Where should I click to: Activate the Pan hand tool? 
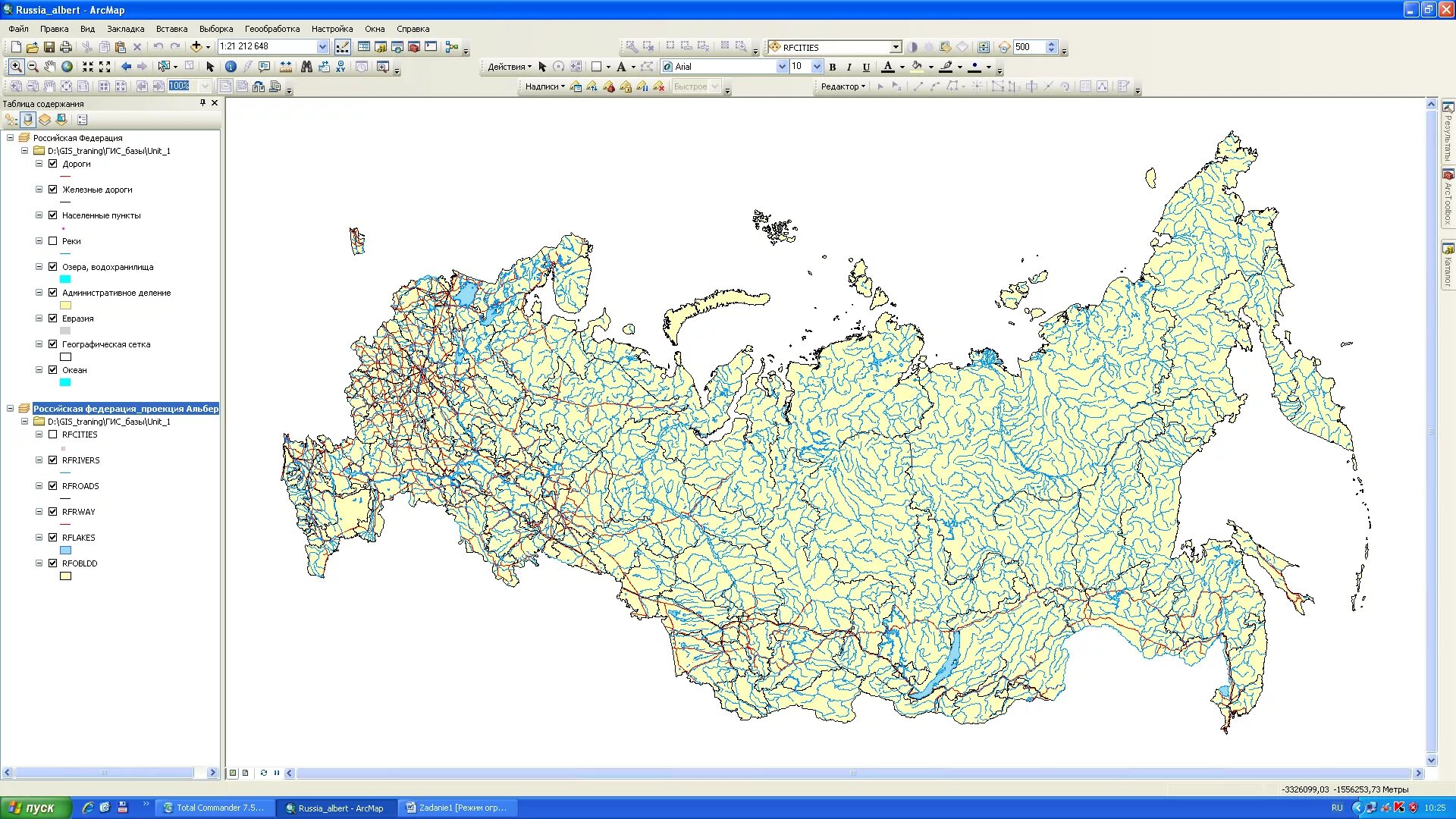tap(49, 67)
